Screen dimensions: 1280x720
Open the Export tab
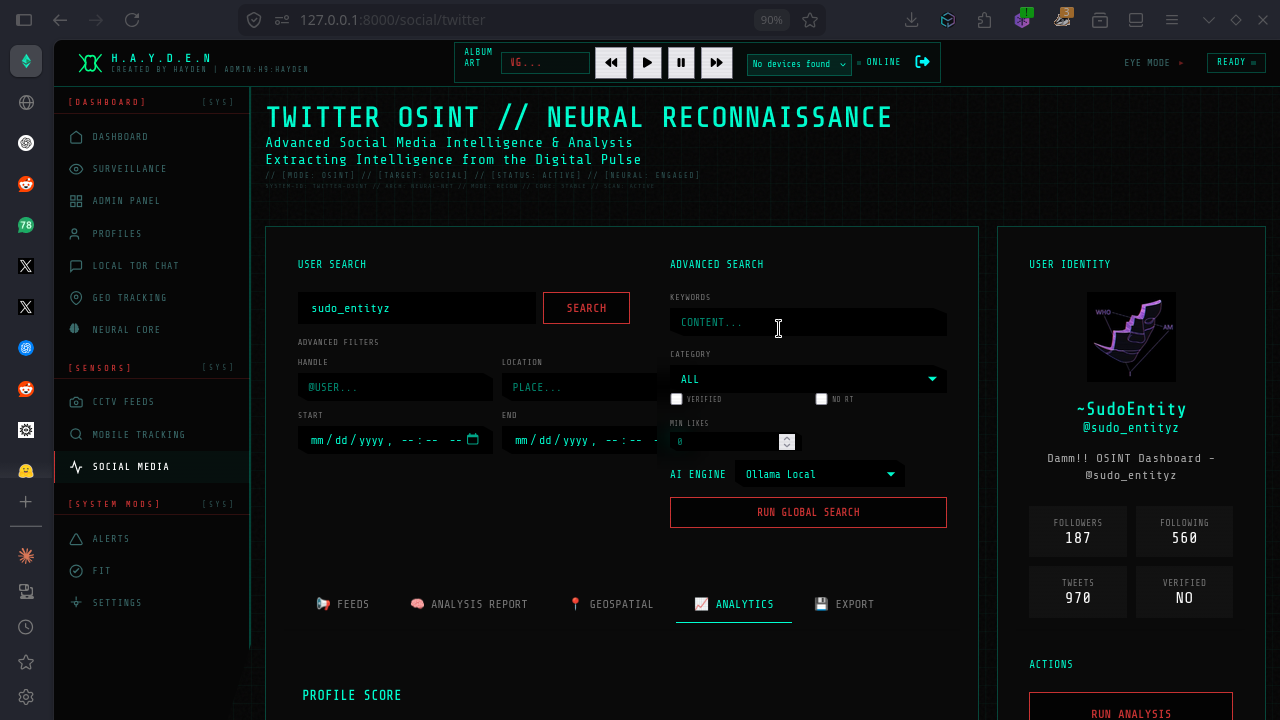[844, 604]
